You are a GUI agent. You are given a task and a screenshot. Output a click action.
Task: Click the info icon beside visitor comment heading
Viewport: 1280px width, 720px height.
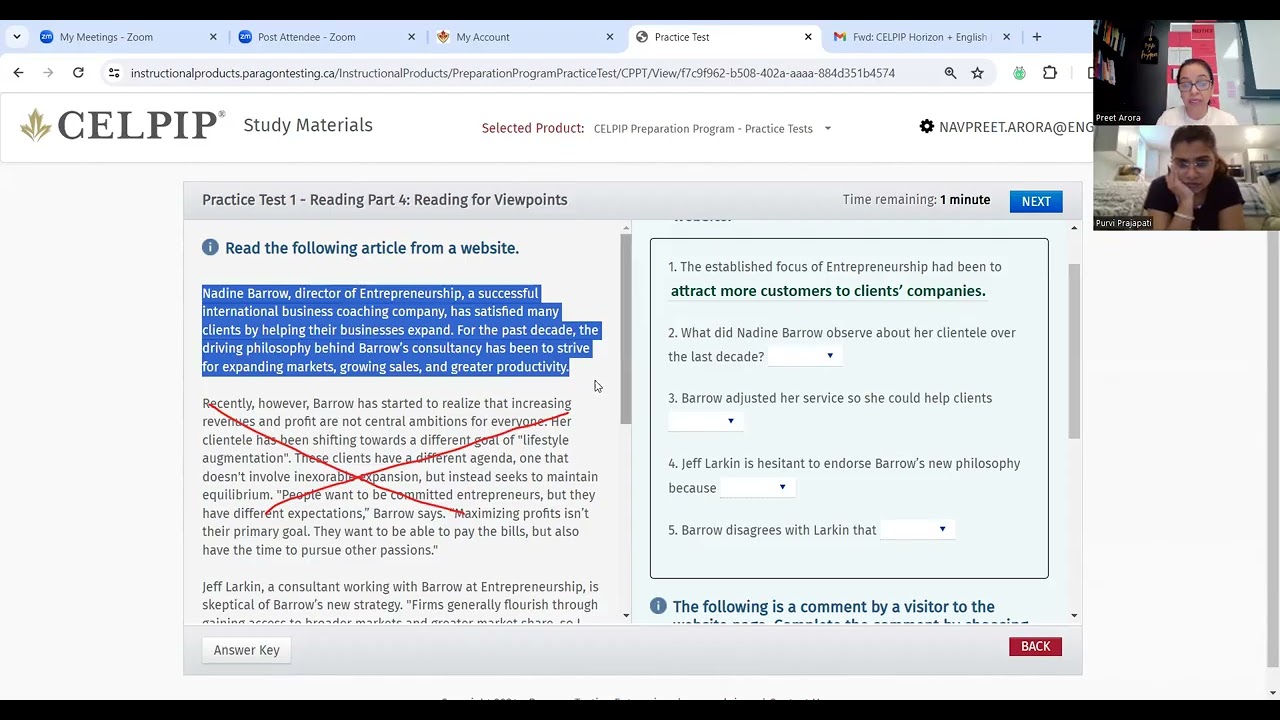point(658,606)
